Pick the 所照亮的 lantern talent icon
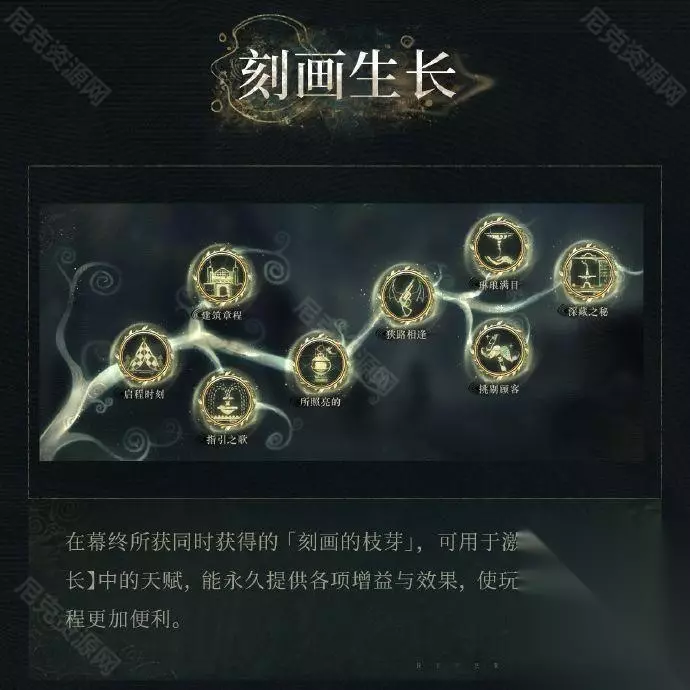Viewport: 690px width, 690px height. pyautogui.click(x=320, y=363)
